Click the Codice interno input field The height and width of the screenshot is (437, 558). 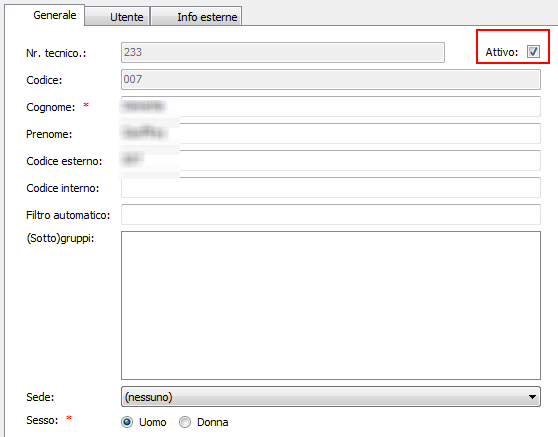point(331,188)
